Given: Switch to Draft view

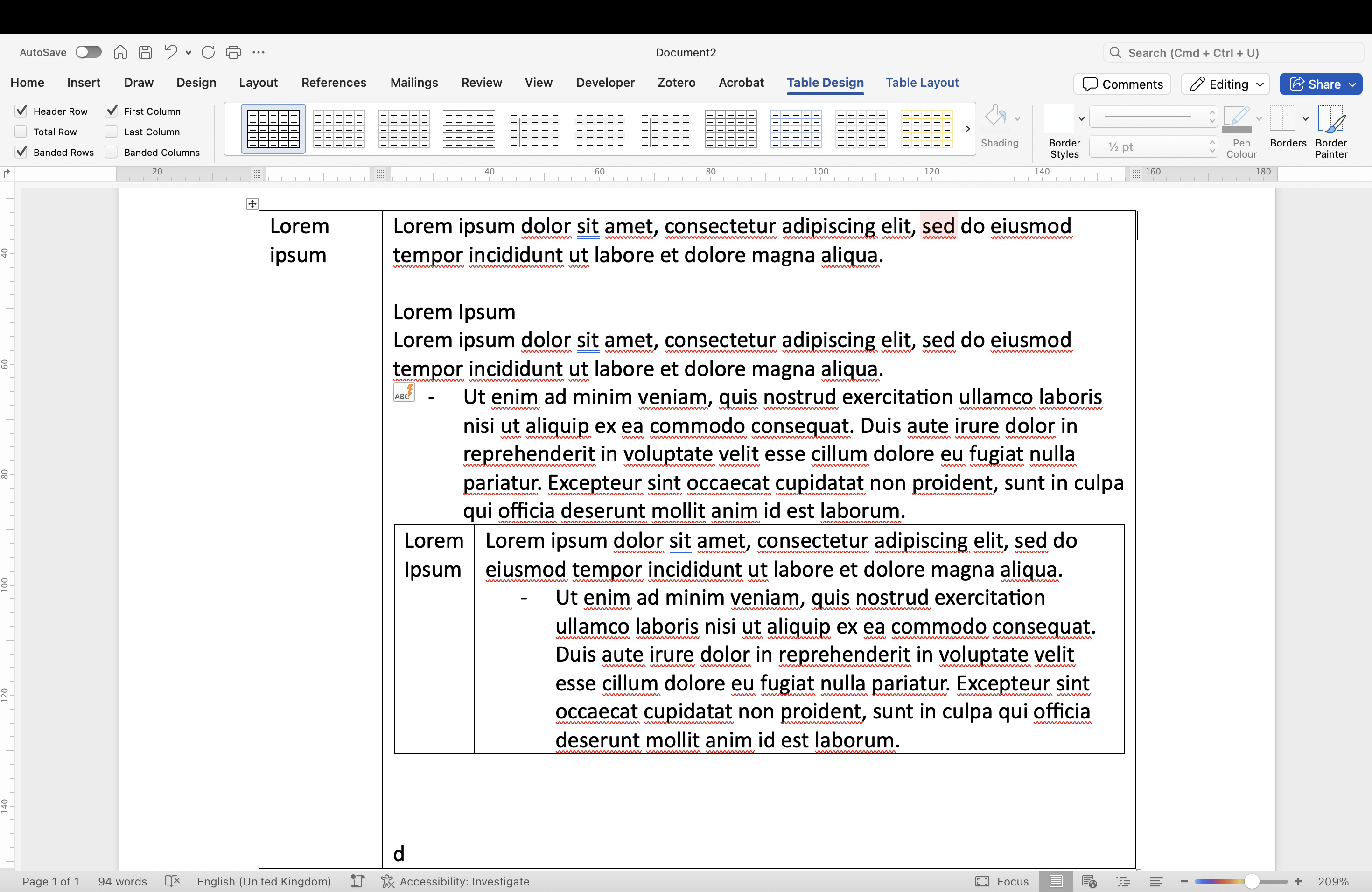Looking at the screenshot, I should [x=1156, y=881].
